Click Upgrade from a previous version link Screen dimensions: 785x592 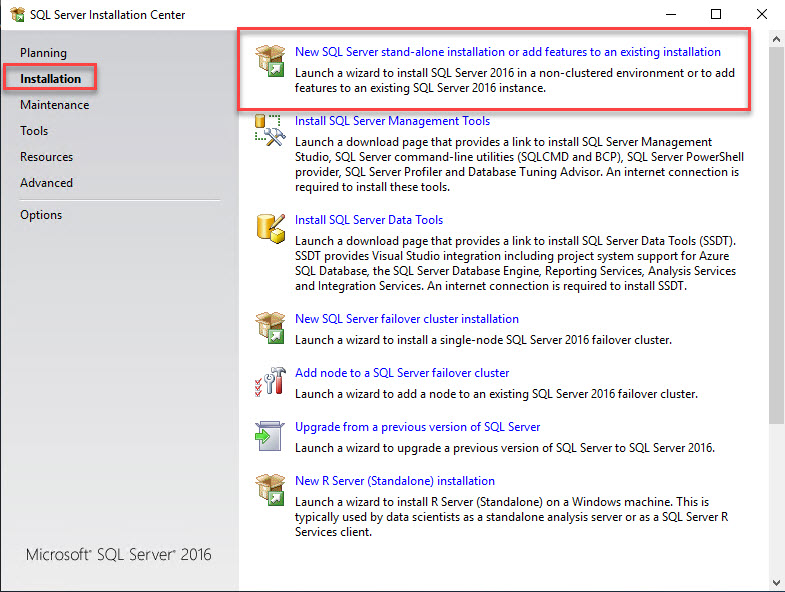pos(418,427)
